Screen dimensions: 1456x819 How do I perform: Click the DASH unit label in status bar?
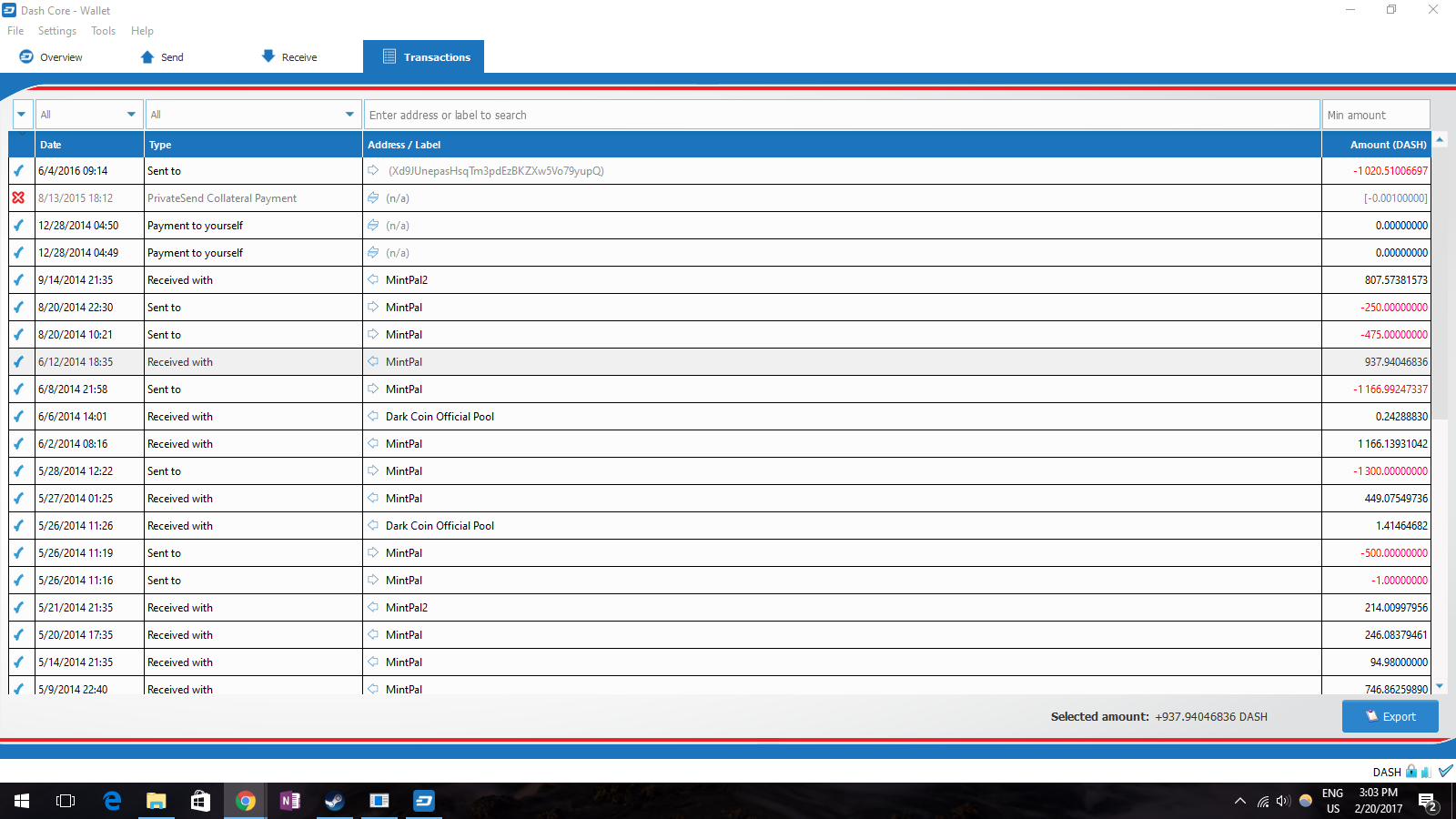coord(1387,772)
